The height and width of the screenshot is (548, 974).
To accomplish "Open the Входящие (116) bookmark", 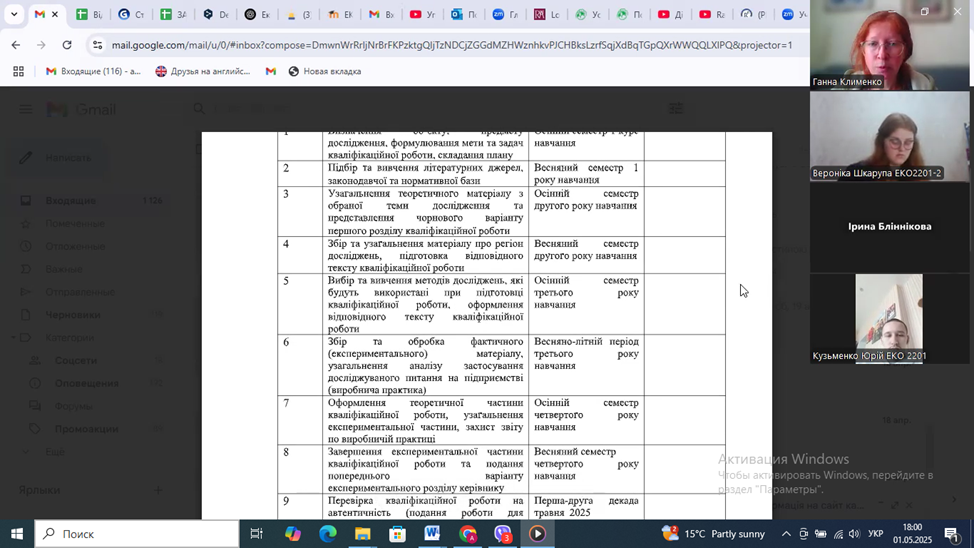I will tap(93, 71).
